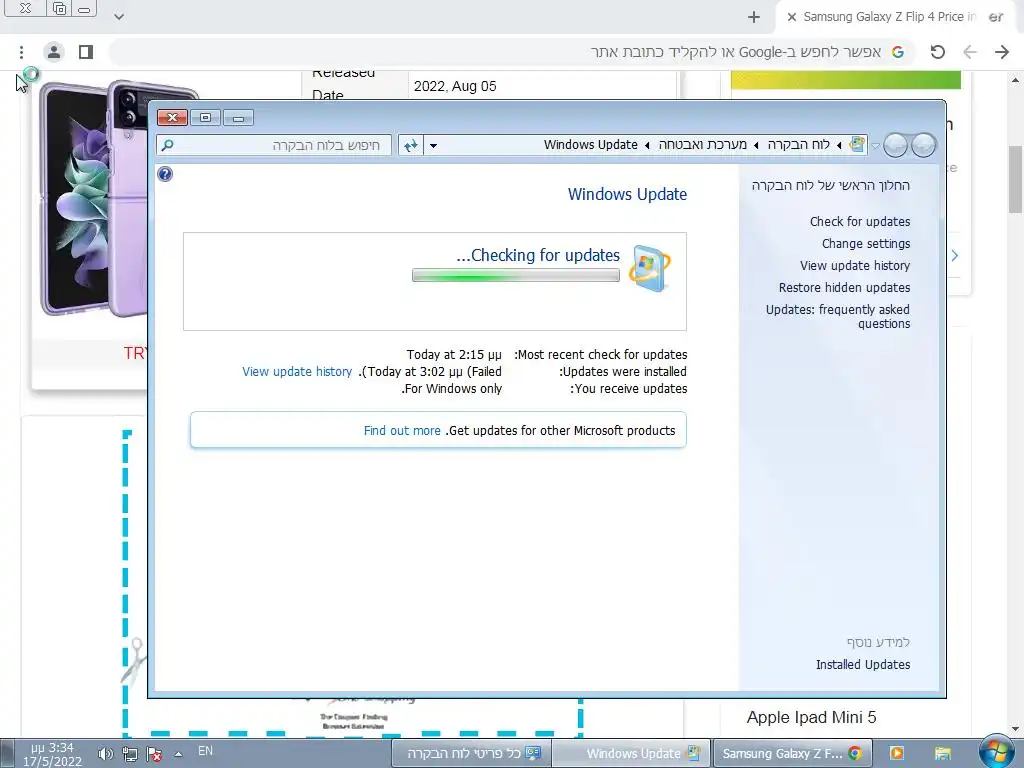Screen dimensions: 1024x768
Task: Toggle Chrome's side panel icon
Action: 86,52
